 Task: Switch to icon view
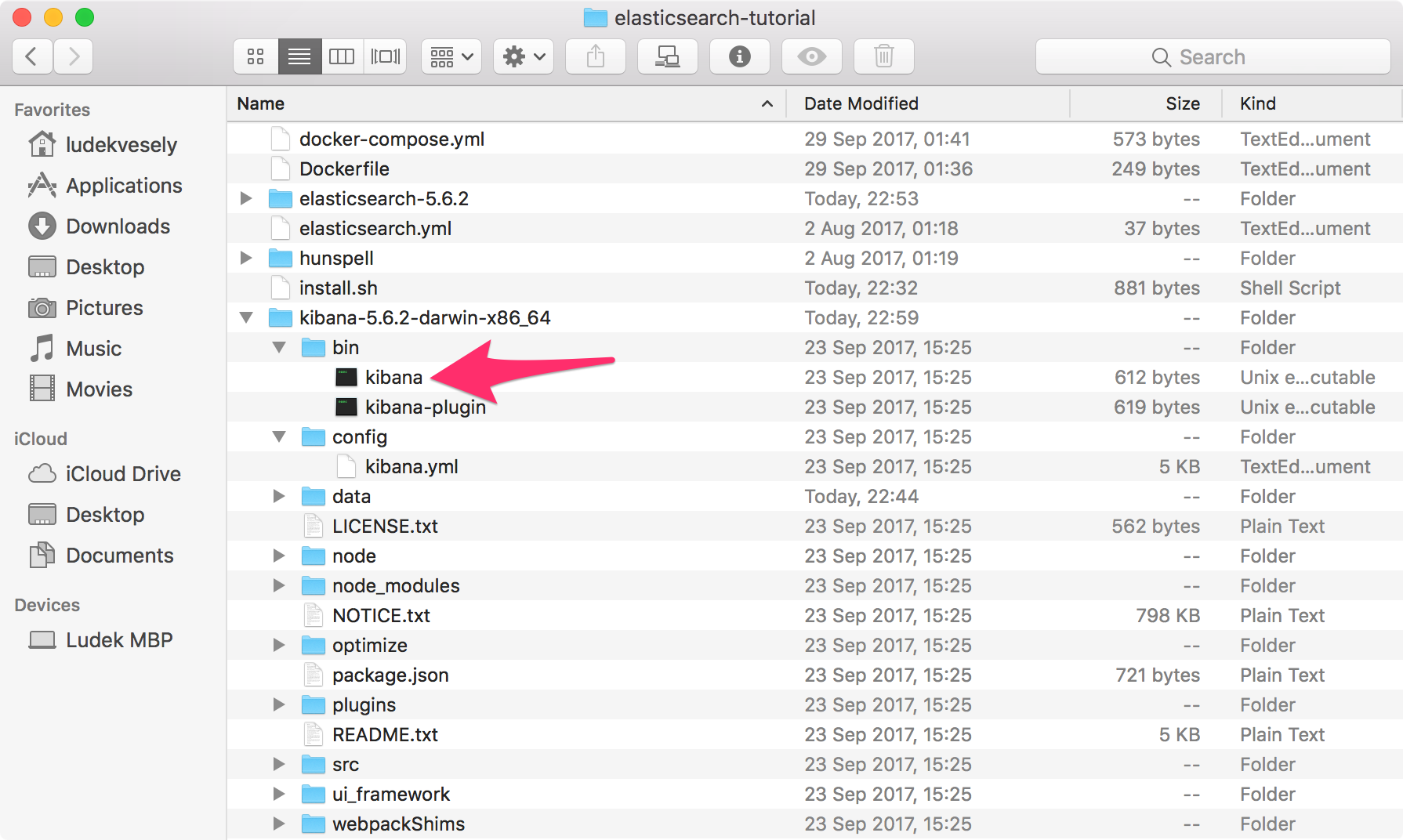[x=256, y=56]
